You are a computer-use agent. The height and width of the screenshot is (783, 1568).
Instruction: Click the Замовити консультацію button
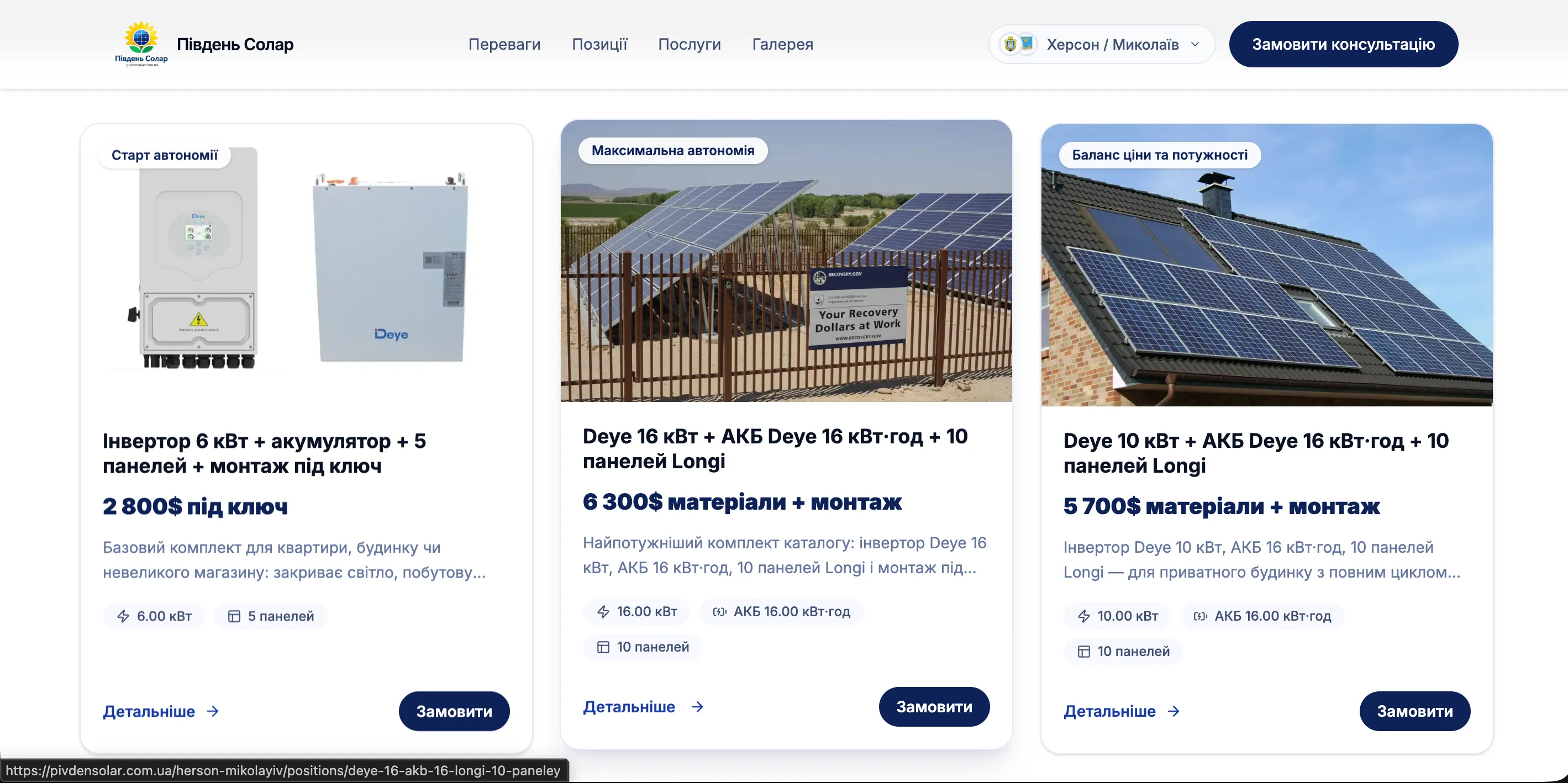(x=1343, y=44)
